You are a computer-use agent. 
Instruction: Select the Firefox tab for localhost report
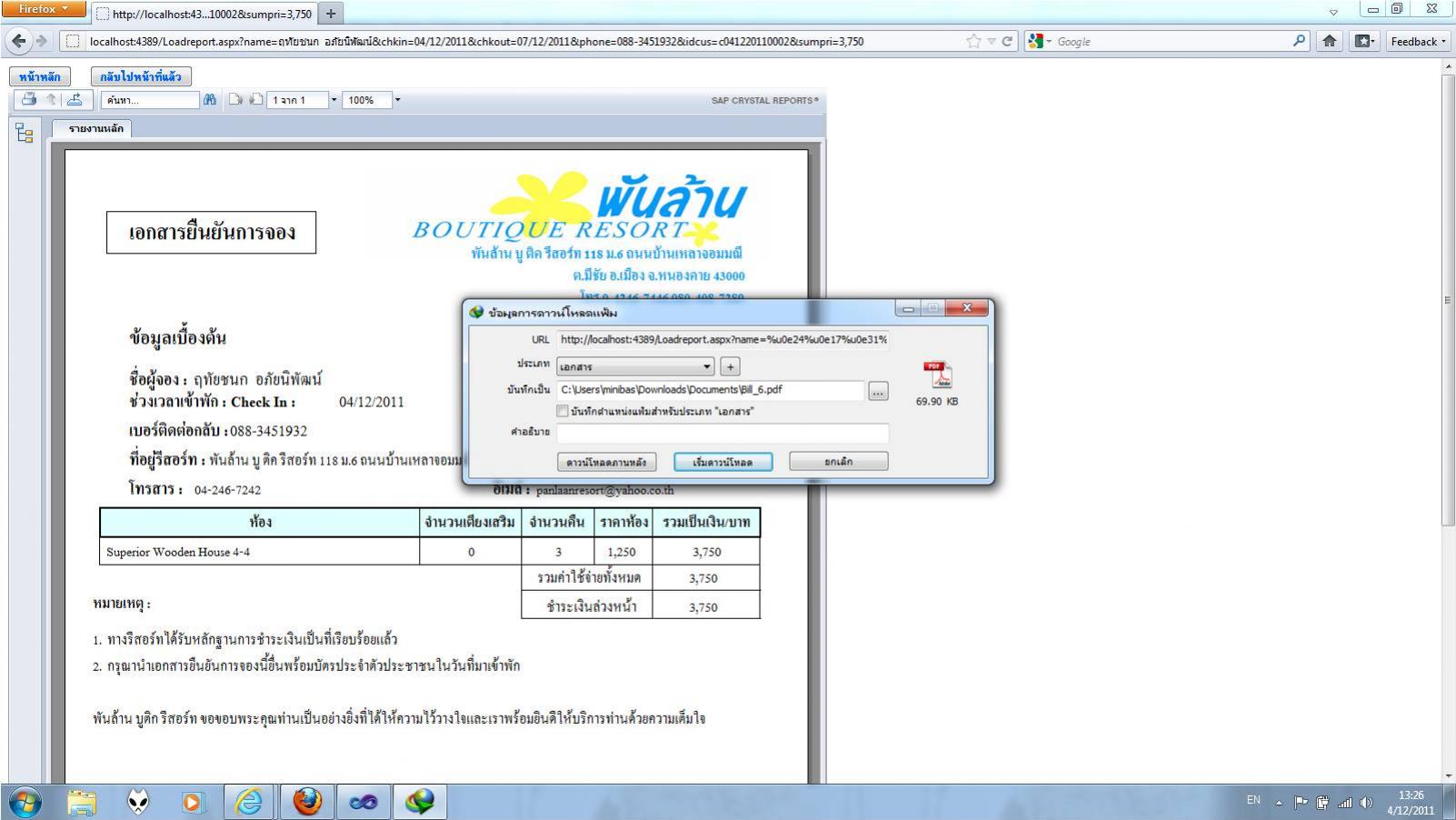[204, 14]
